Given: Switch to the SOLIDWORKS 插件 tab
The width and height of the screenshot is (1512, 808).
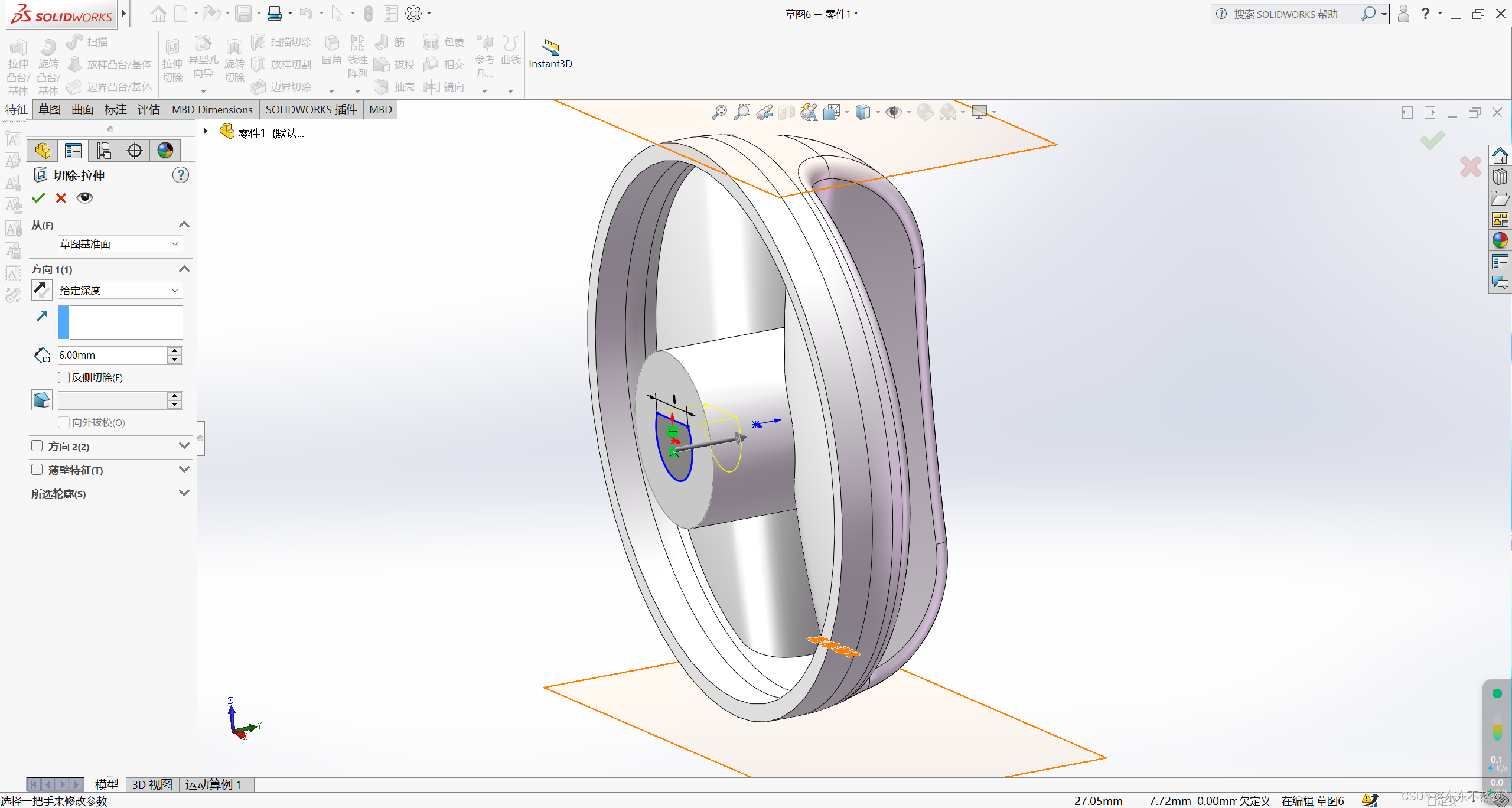Looking at the screenshot, I should [x=311, y=109].
